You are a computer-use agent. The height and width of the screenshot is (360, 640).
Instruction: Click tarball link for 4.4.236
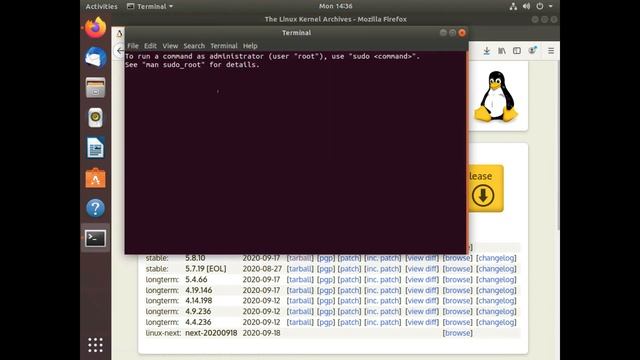click(300, 322)
